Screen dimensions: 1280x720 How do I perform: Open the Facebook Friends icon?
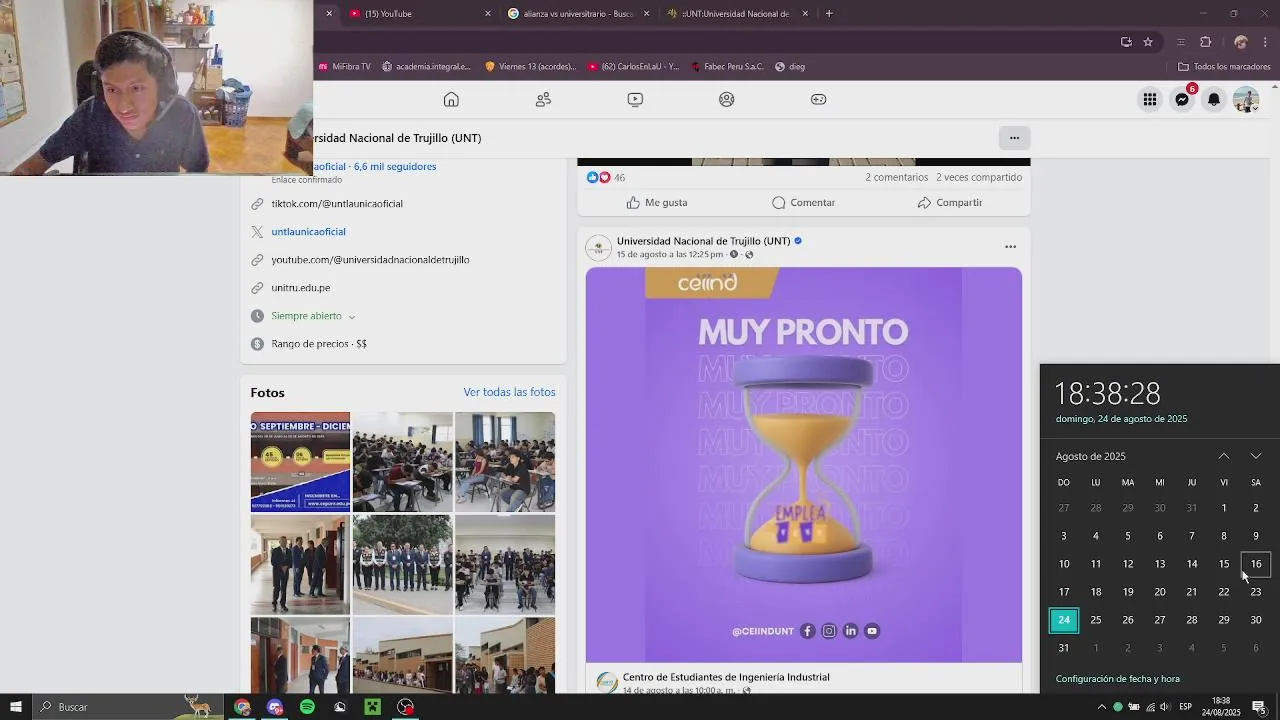point(543,99)
